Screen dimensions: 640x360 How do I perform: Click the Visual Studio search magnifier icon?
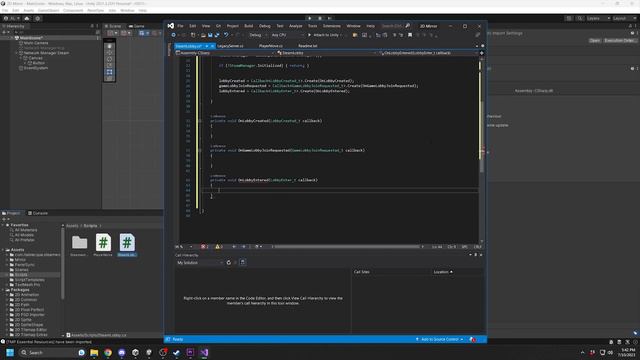[407, 26]
